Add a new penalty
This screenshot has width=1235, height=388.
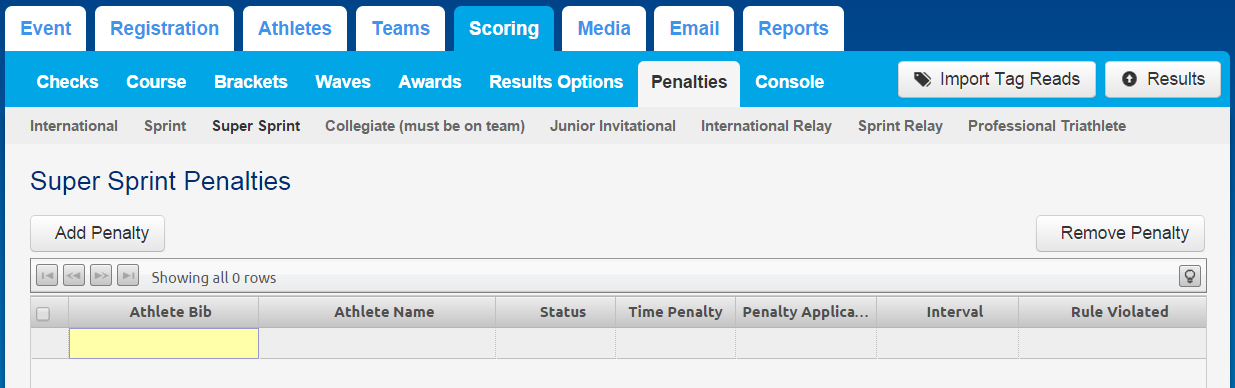coord(98,233)
